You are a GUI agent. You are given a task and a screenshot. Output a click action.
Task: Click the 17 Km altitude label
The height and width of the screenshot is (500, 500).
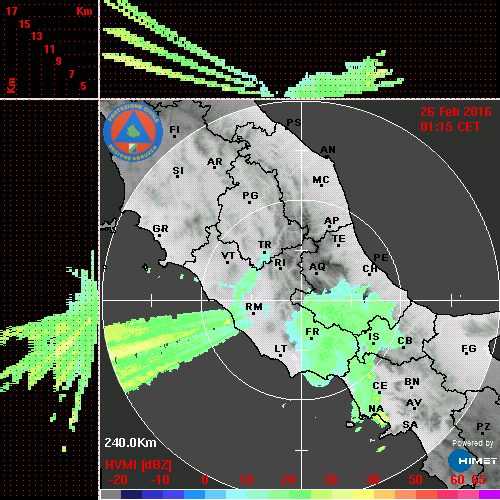11,11
